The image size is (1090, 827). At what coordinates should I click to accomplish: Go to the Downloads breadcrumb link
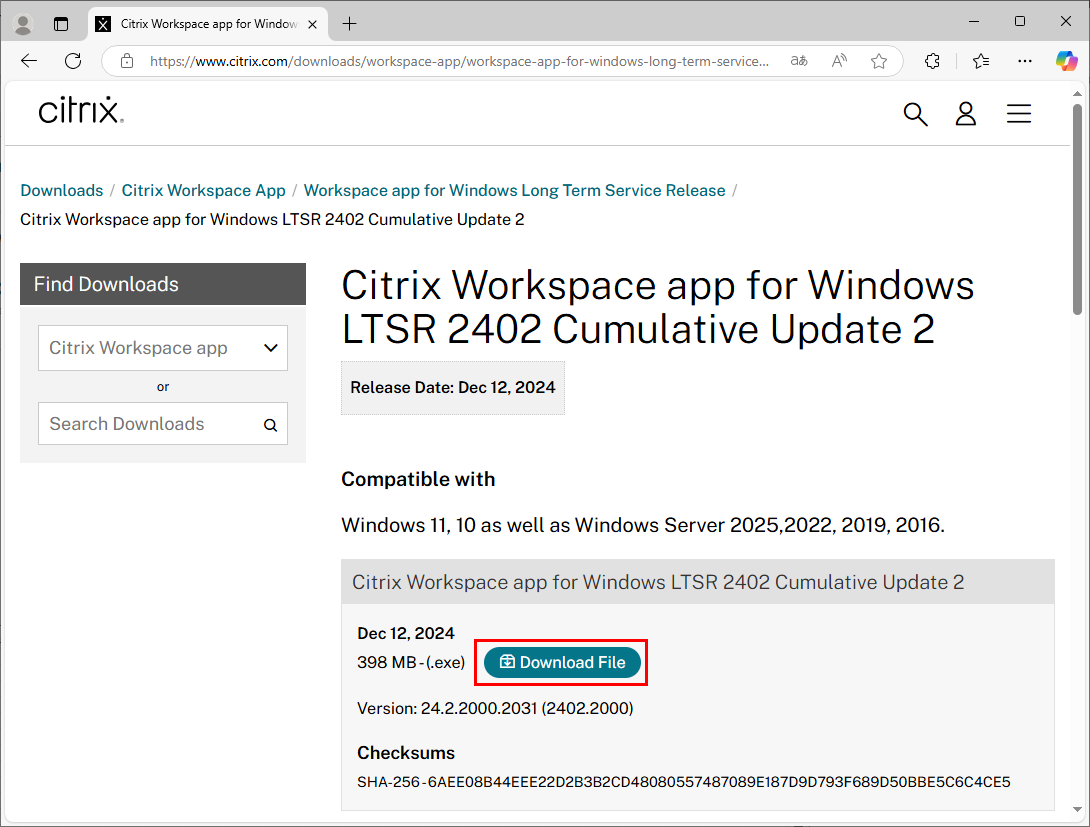tap(62, 190)
